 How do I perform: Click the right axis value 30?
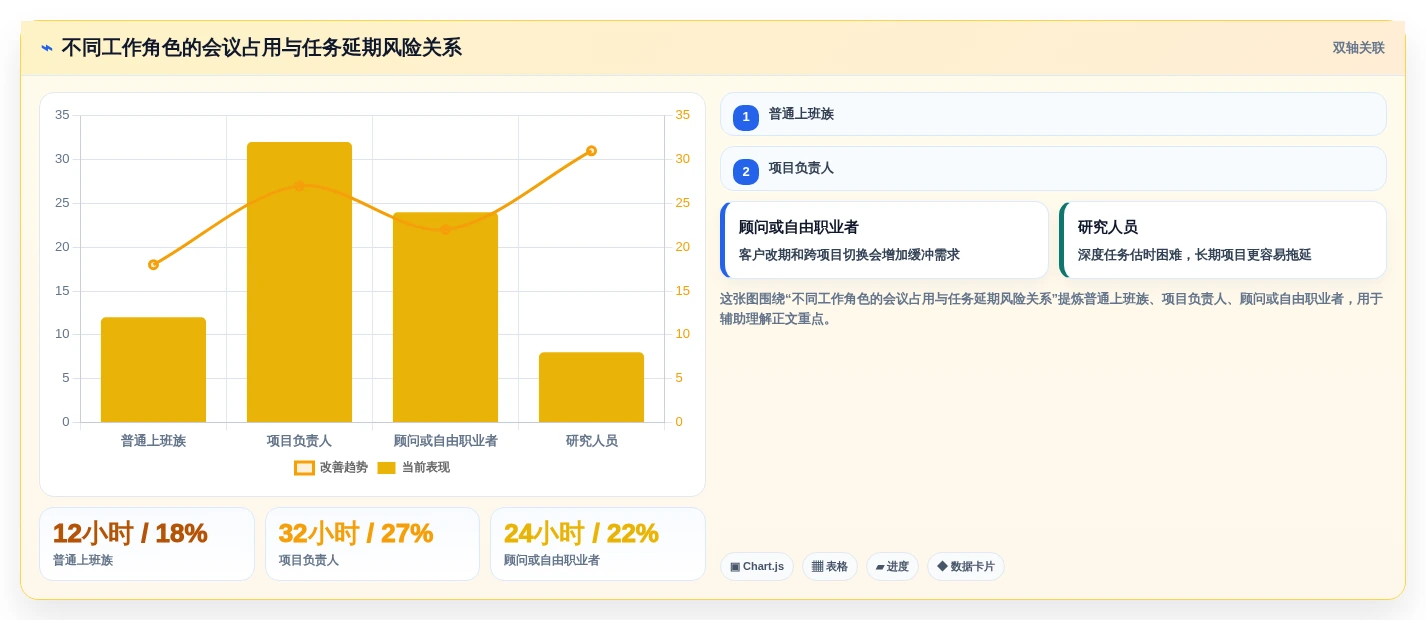pyautogui.click(x=682, y=159)
